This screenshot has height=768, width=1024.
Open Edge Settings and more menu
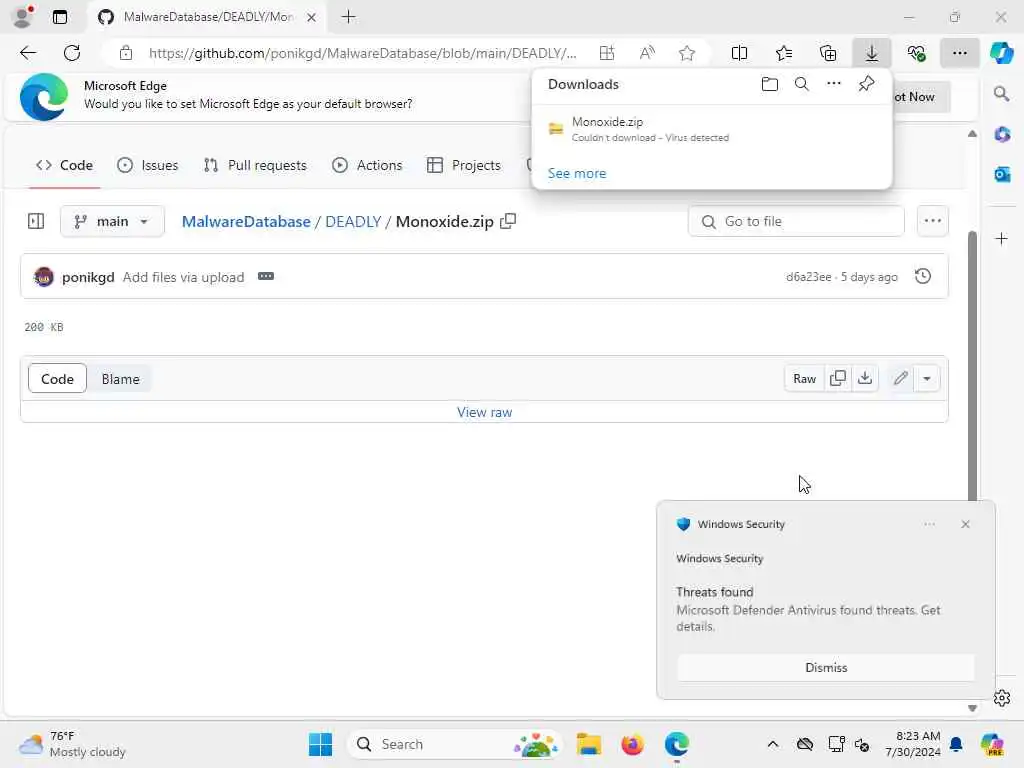pos(959,53)
